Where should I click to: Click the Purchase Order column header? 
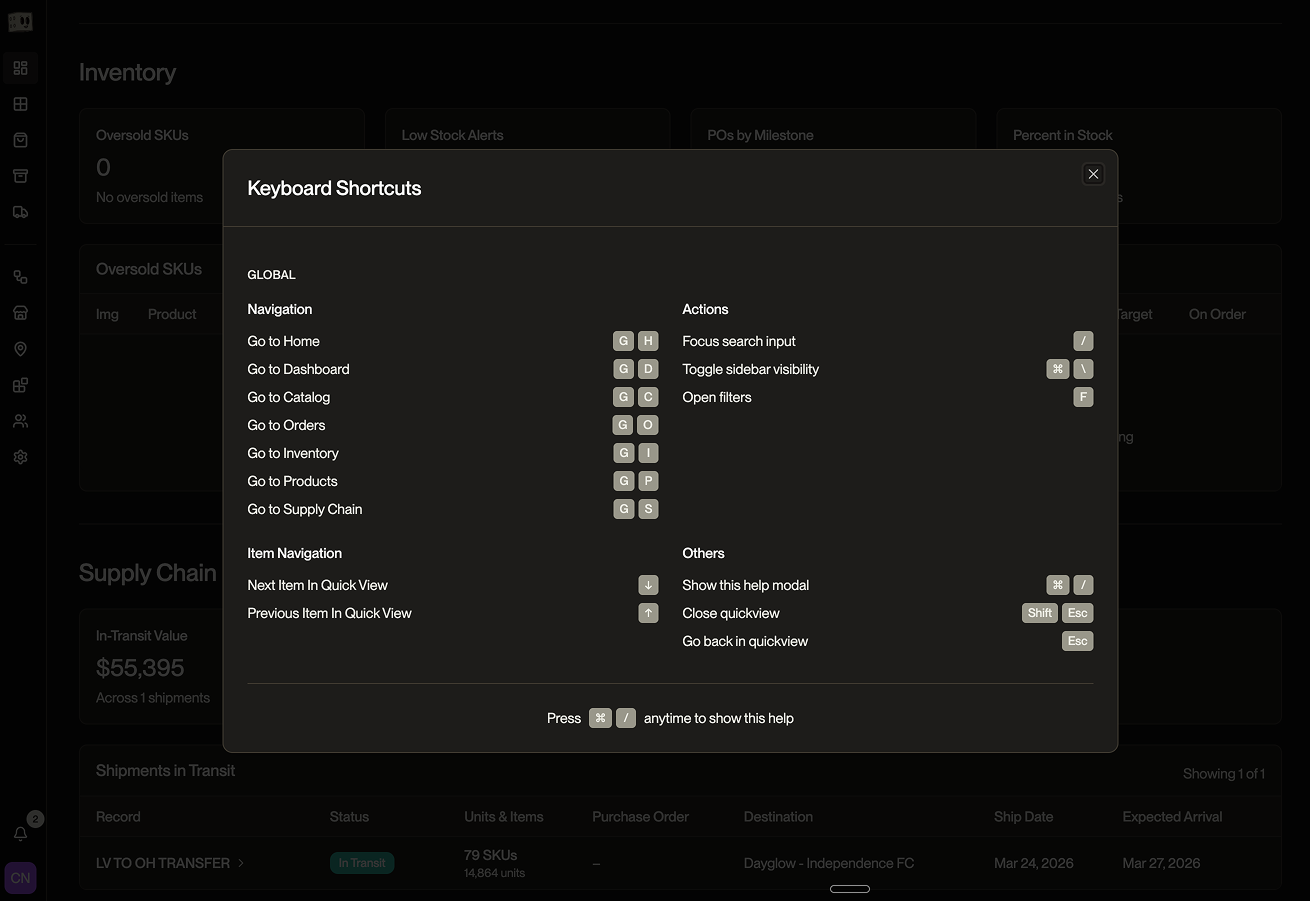pyautogui.click(x=640, y=817)
